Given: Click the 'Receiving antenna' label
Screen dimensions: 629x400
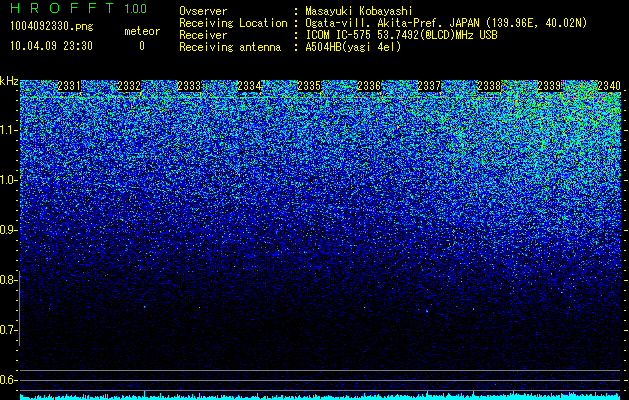Looking at the screenshot, I should click(230, 47).
